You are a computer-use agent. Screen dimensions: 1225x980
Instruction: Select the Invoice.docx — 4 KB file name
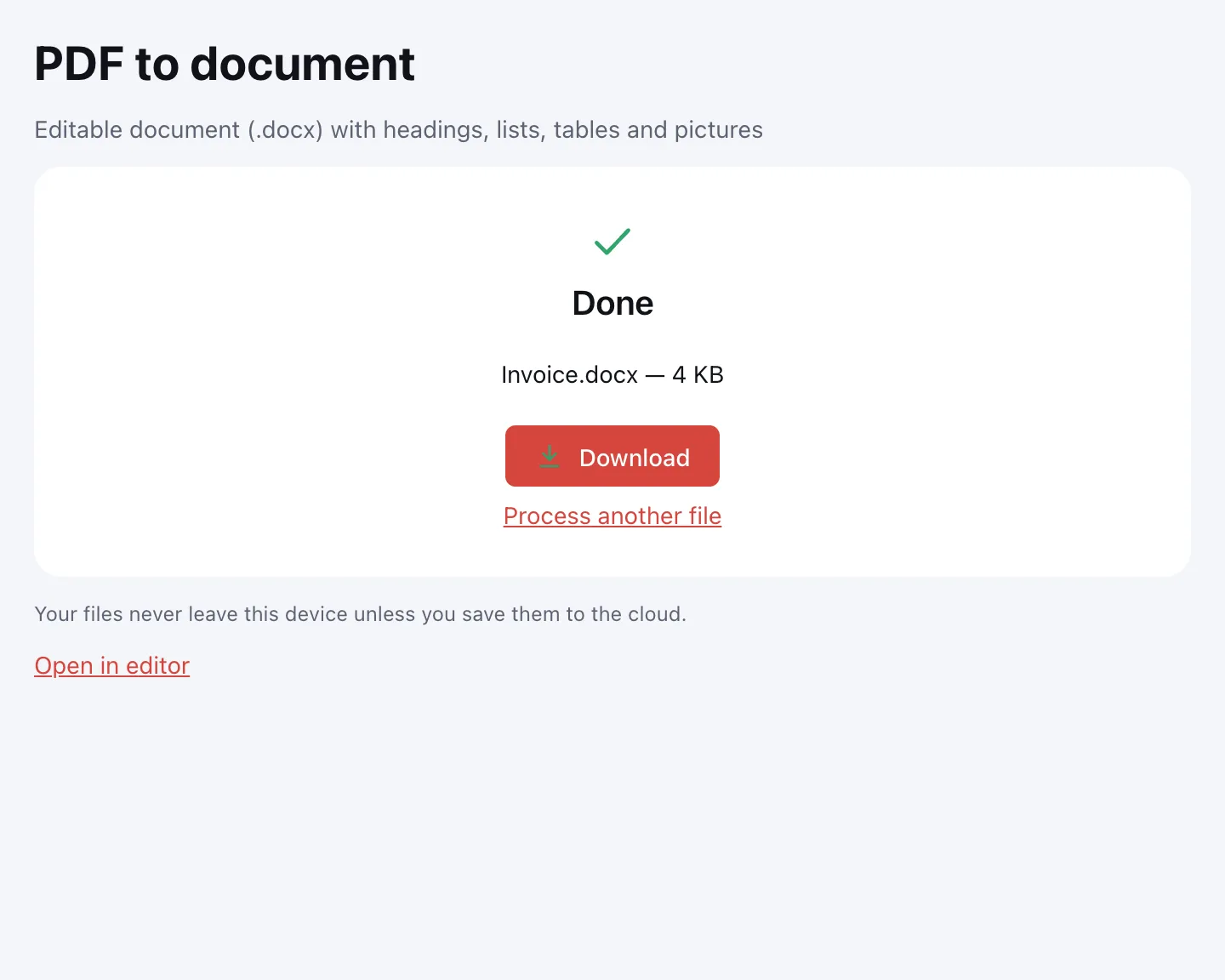point(612,374)
